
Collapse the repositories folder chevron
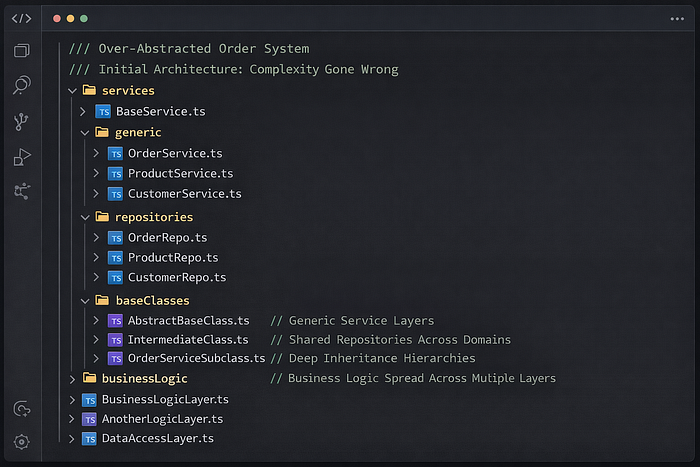[x=84, y=217]
